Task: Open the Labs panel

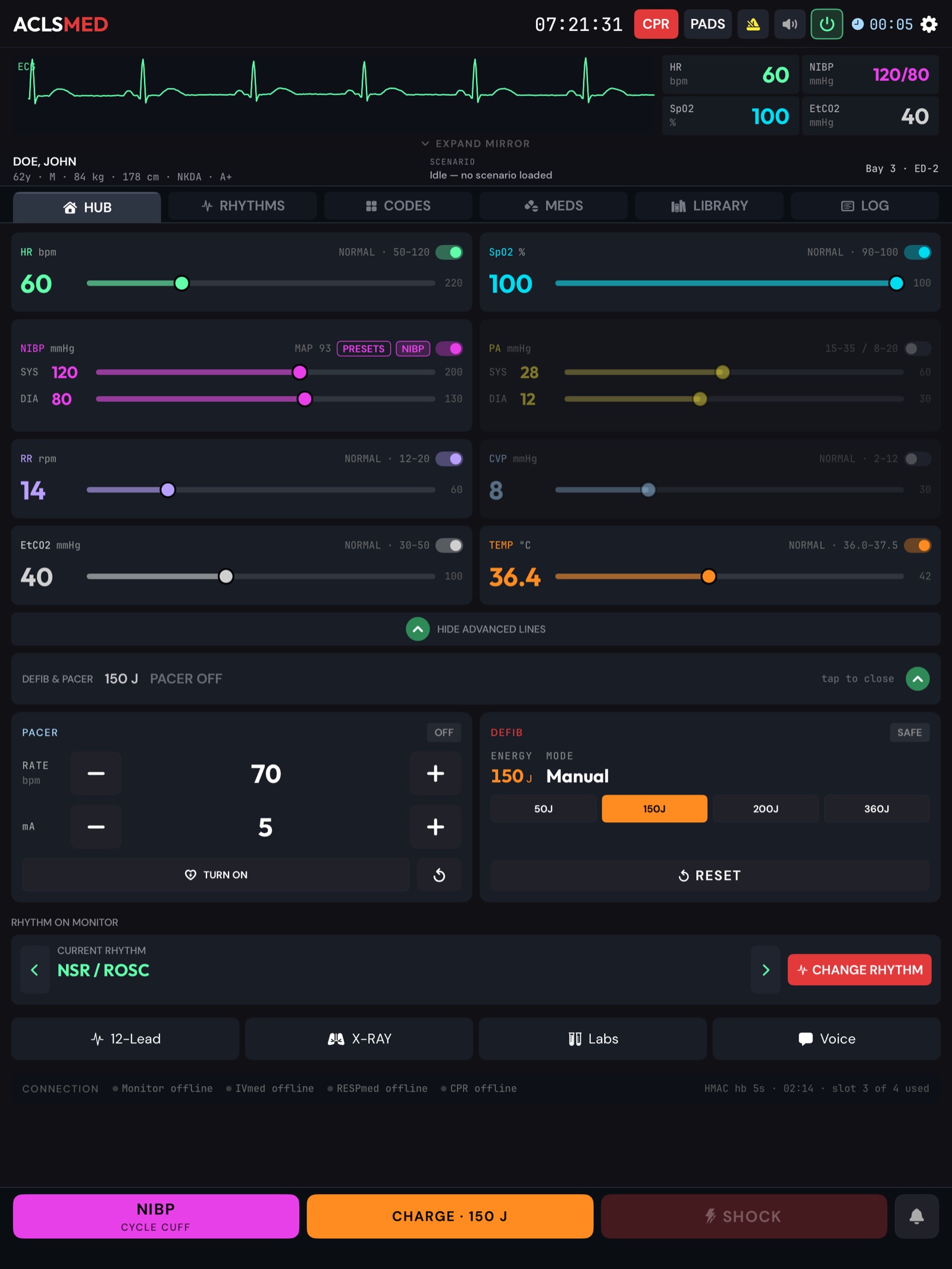Action: click(593, 1039)
